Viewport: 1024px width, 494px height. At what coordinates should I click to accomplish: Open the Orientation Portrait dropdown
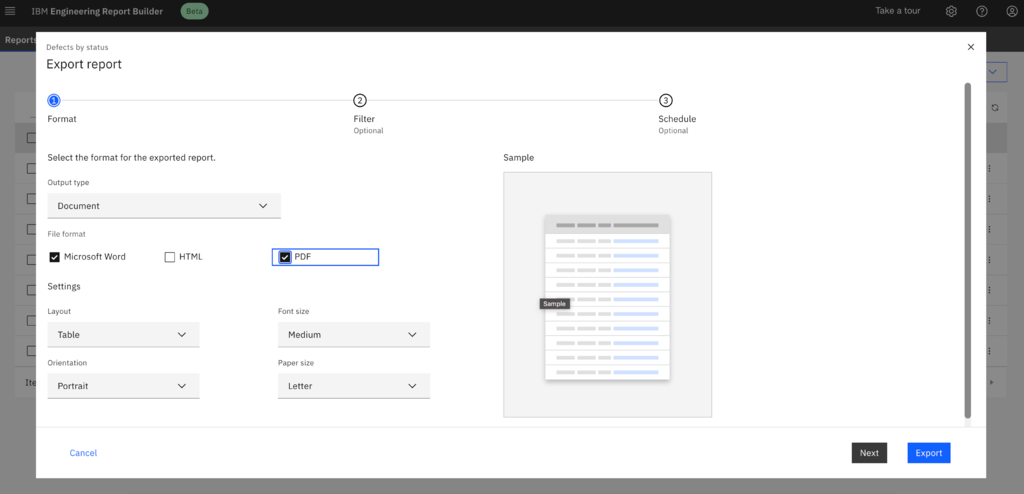(123, 386)
